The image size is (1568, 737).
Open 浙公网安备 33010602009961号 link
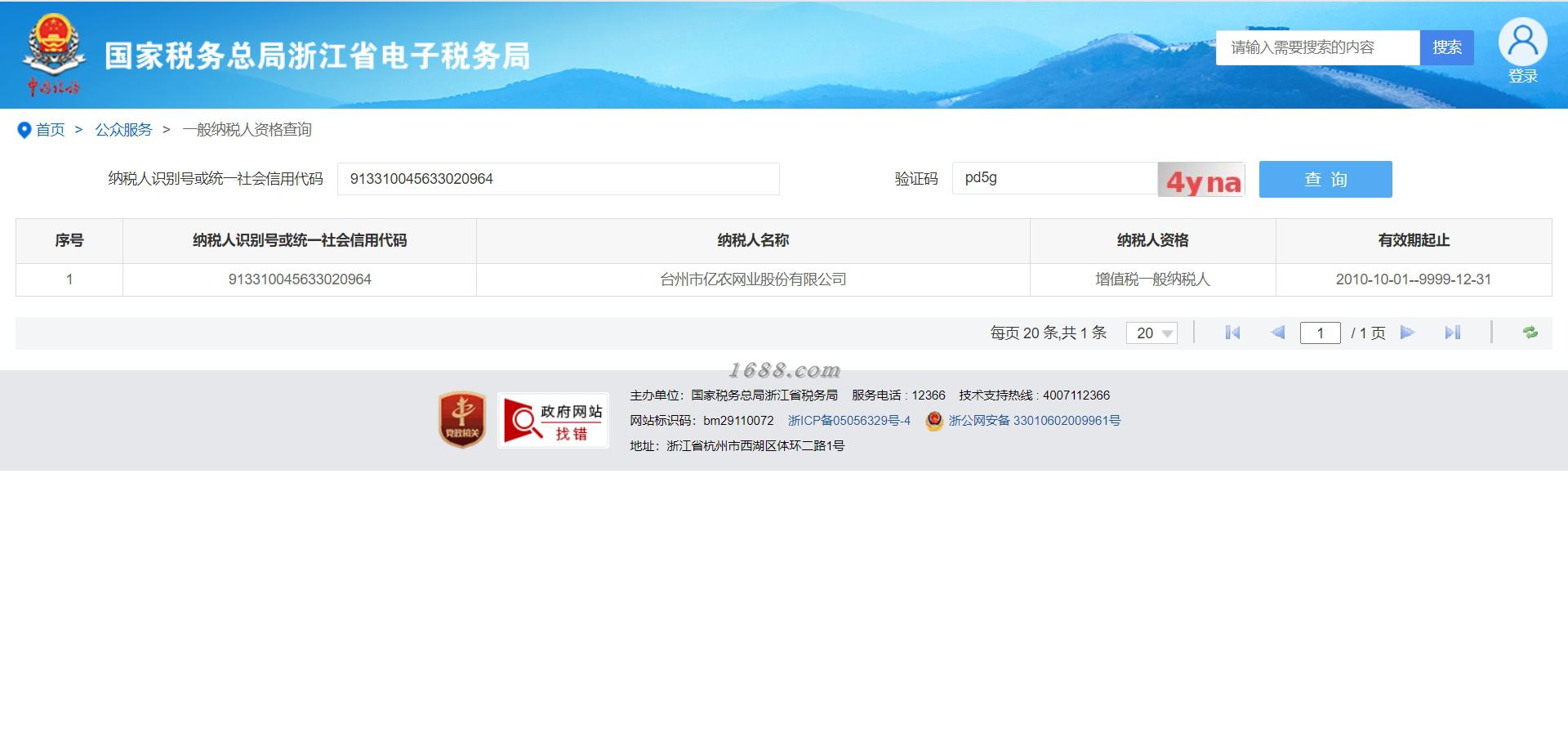(x=1034, y=421)
